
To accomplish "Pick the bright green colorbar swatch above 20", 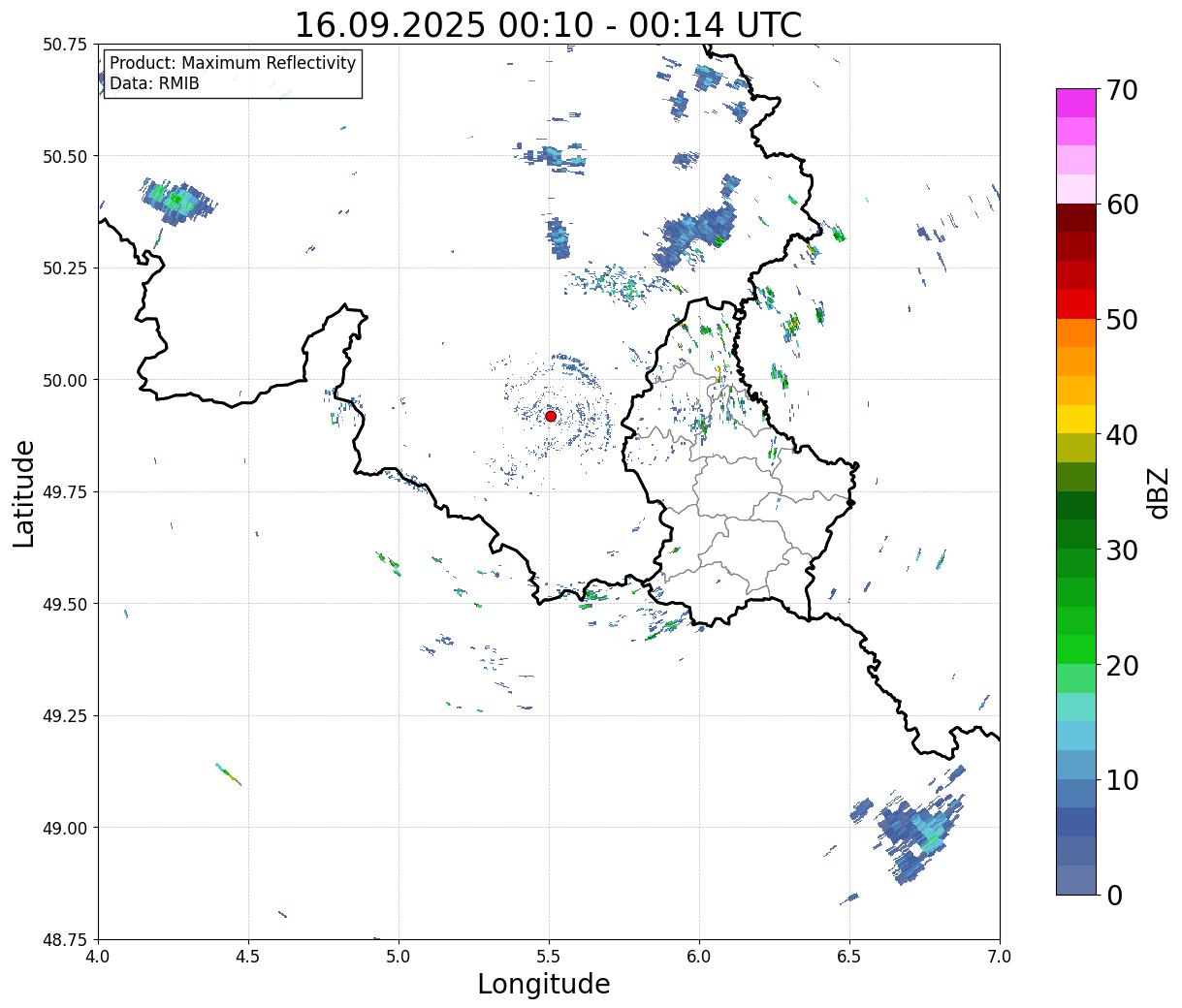I will pos(1076,649).
